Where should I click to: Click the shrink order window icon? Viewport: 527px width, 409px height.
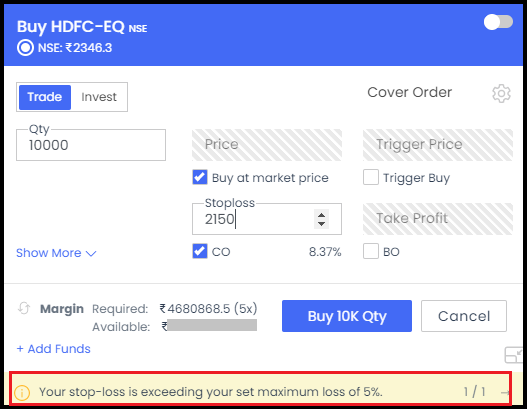pos(514,355)
